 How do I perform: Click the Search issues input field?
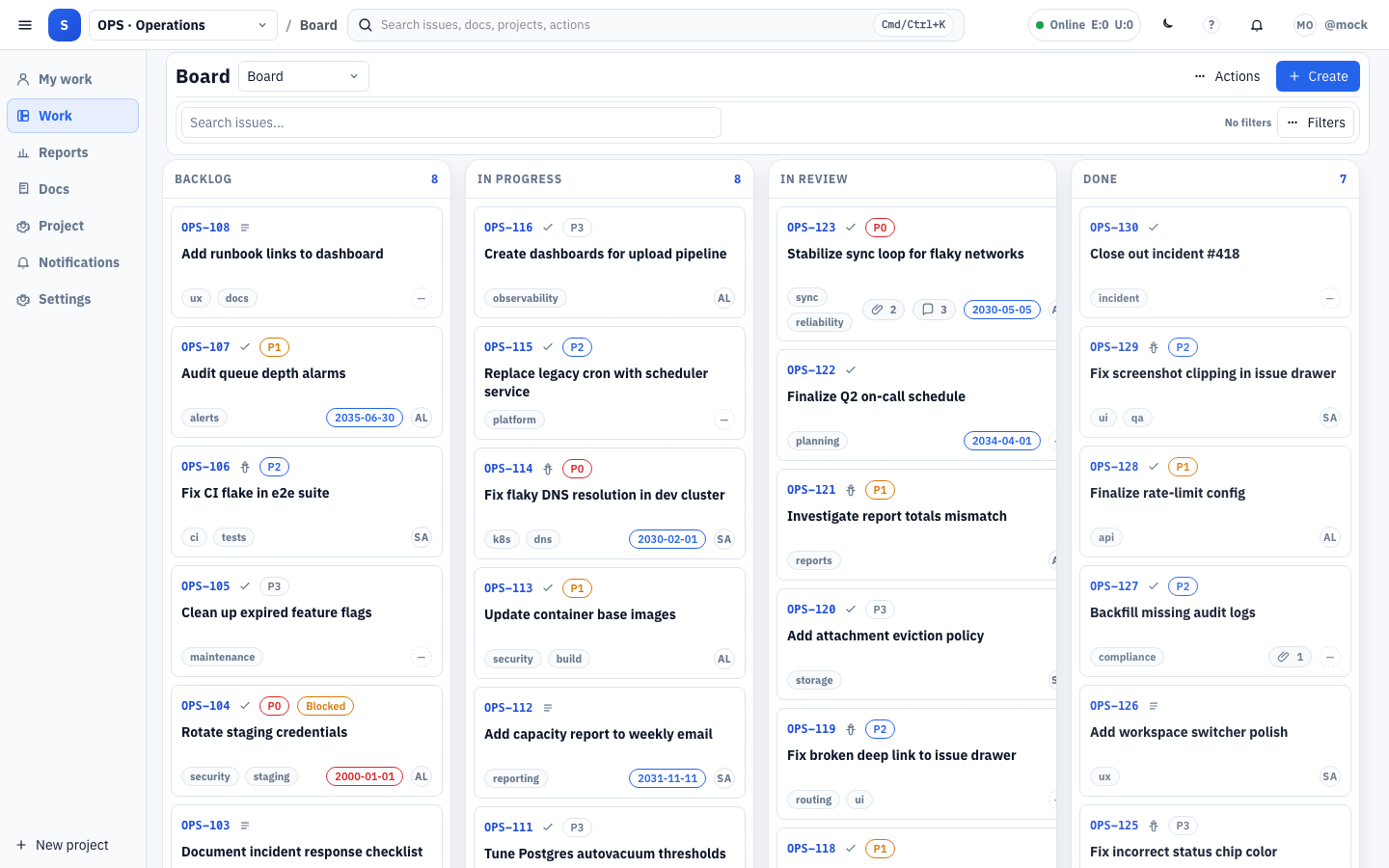tap(449, 122)
